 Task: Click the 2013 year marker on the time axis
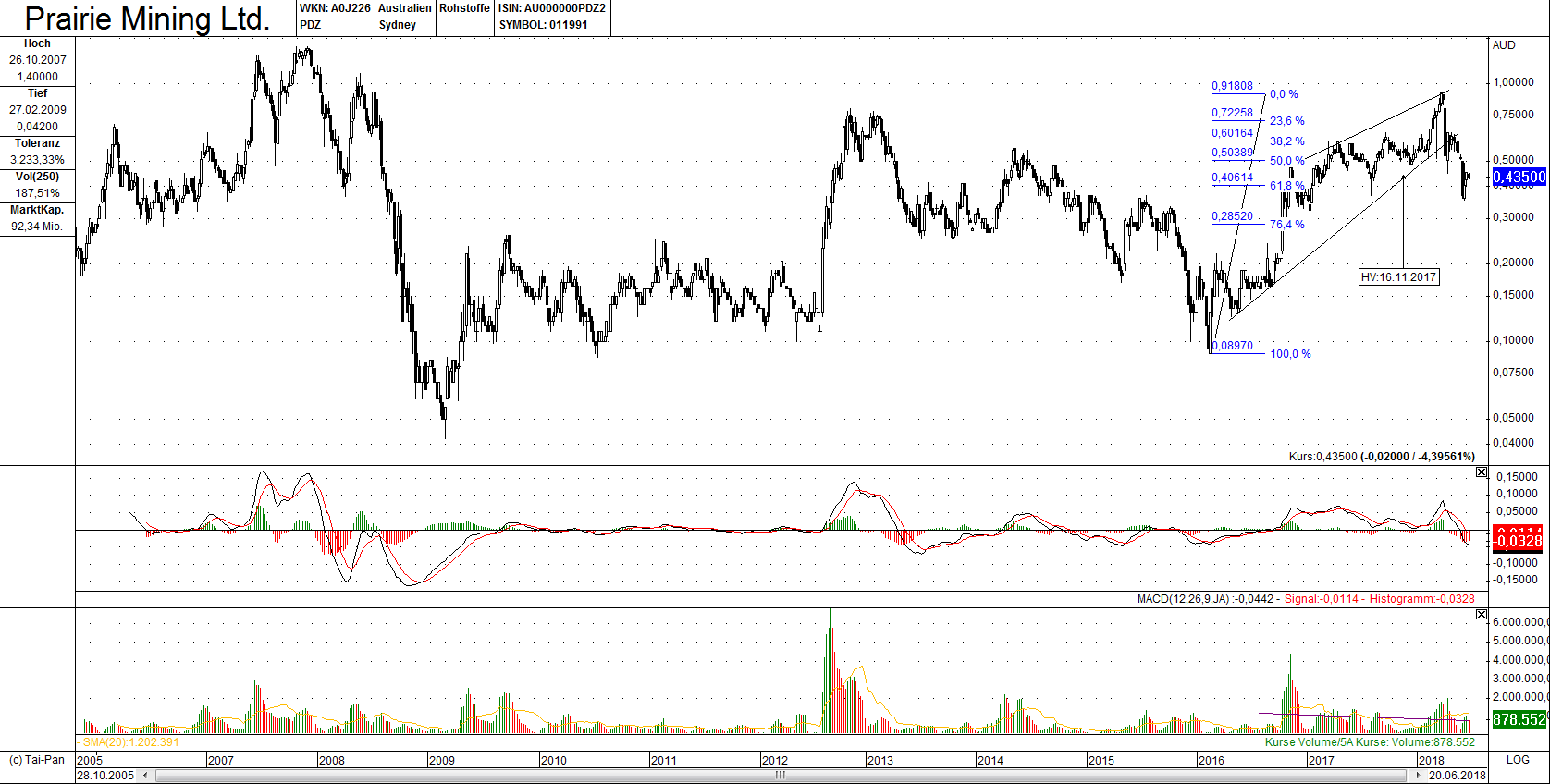pos(880,761)
